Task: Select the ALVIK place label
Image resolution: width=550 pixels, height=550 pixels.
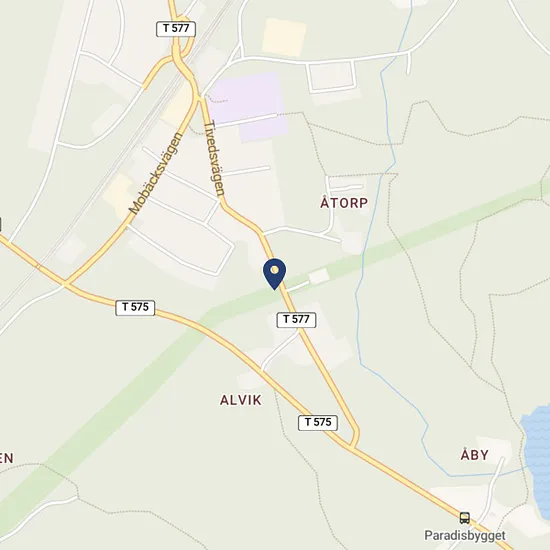Action: coord(241,400)
